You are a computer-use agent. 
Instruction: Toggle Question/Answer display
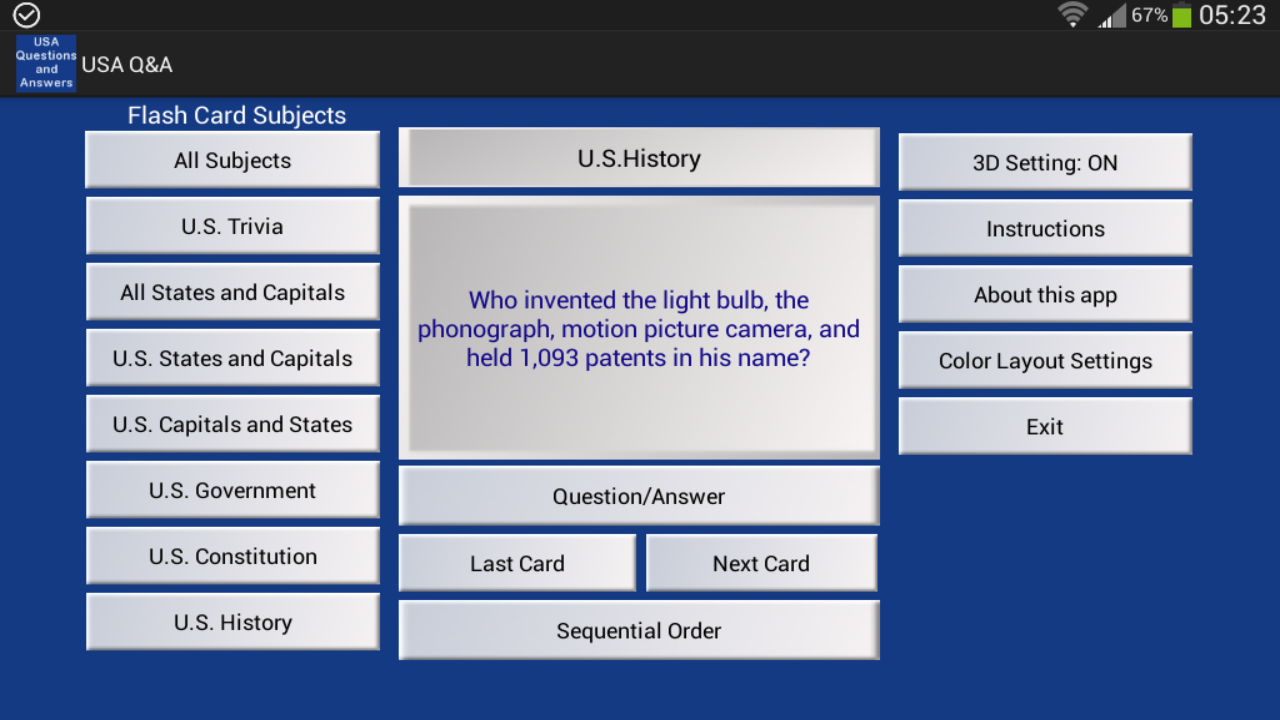click(x=638, y=495)
